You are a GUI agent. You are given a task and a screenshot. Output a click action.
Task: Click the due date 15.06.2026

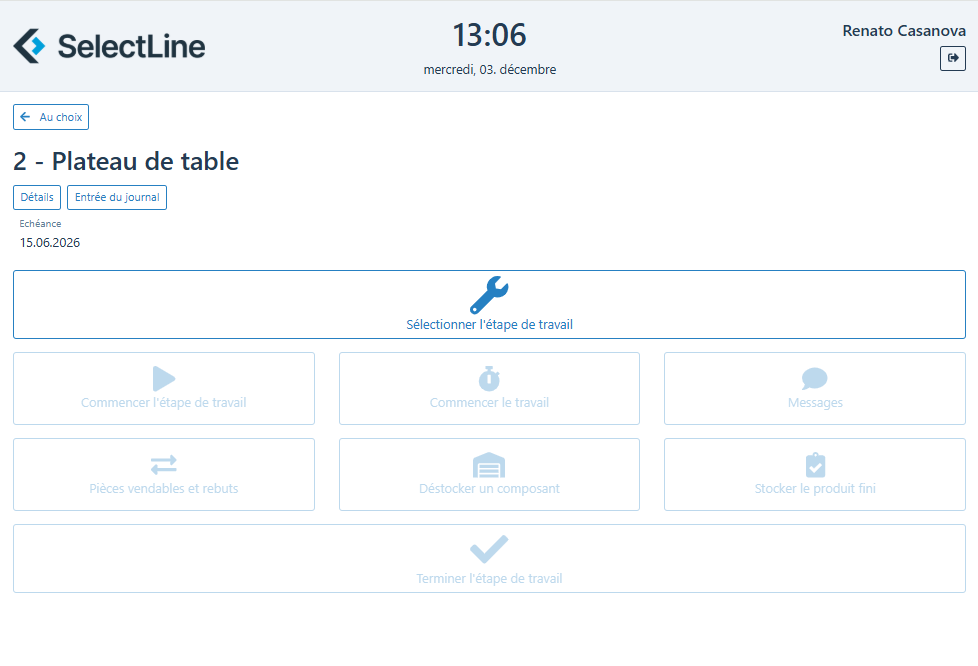[x=50, y=242]
